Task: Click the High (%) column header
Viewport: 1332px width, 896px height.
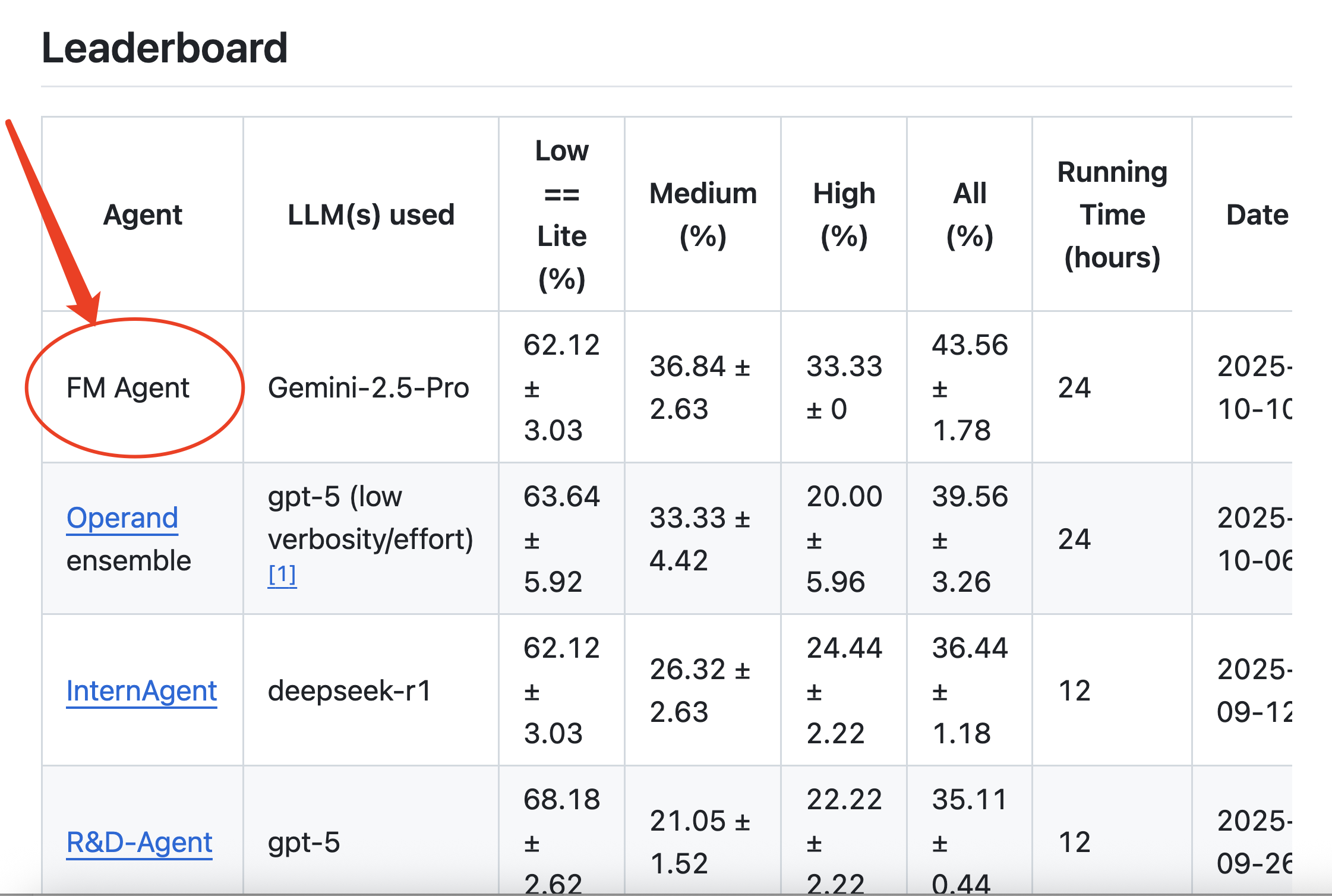Action: coord(844,214)
